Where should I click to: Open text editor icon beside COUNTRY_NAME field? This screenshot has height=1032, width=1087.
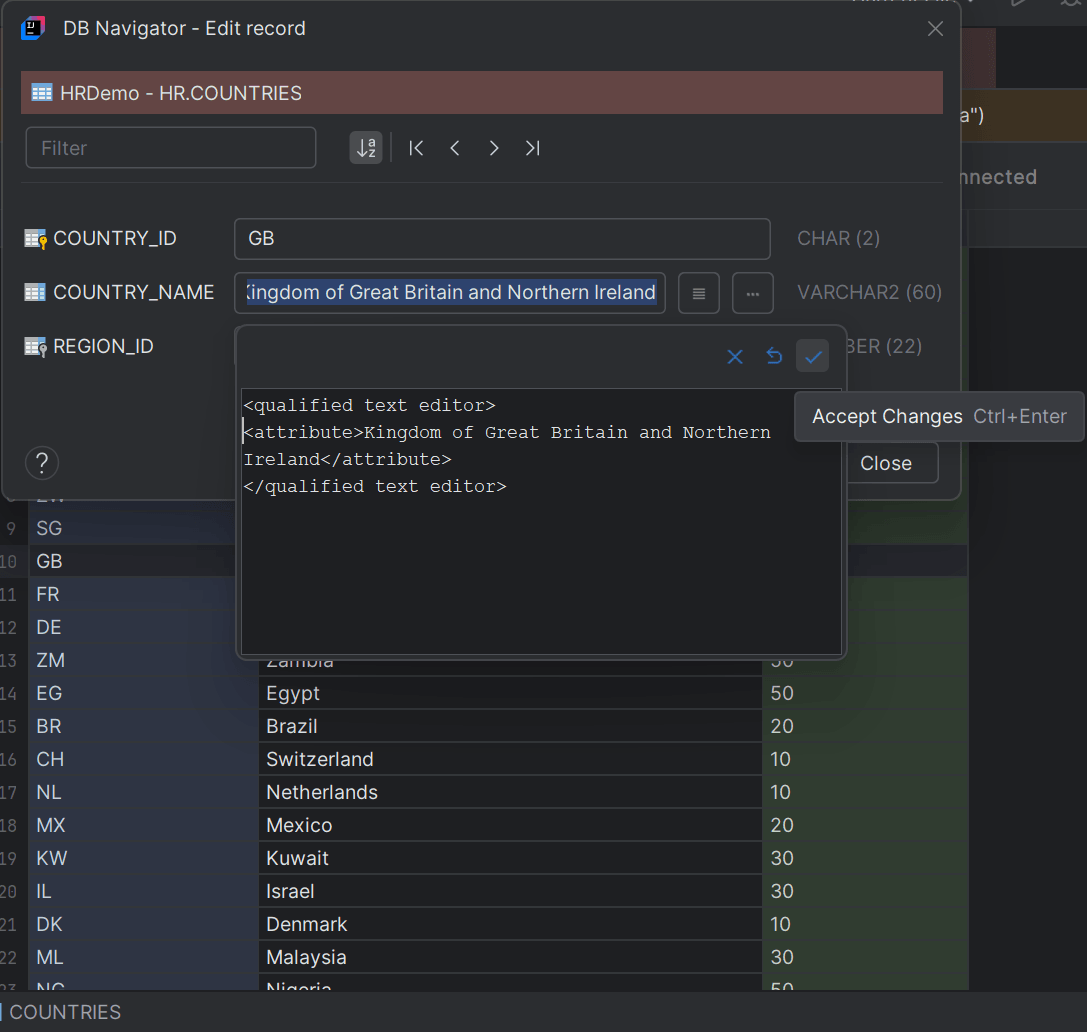698,292
